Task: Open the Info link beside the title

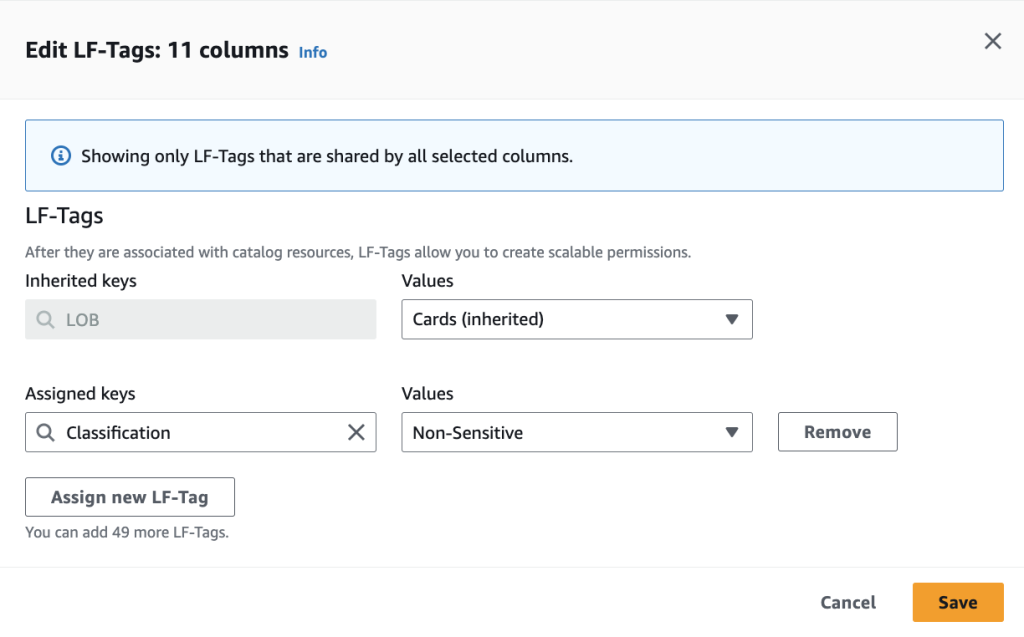Action: coord(313,52)
